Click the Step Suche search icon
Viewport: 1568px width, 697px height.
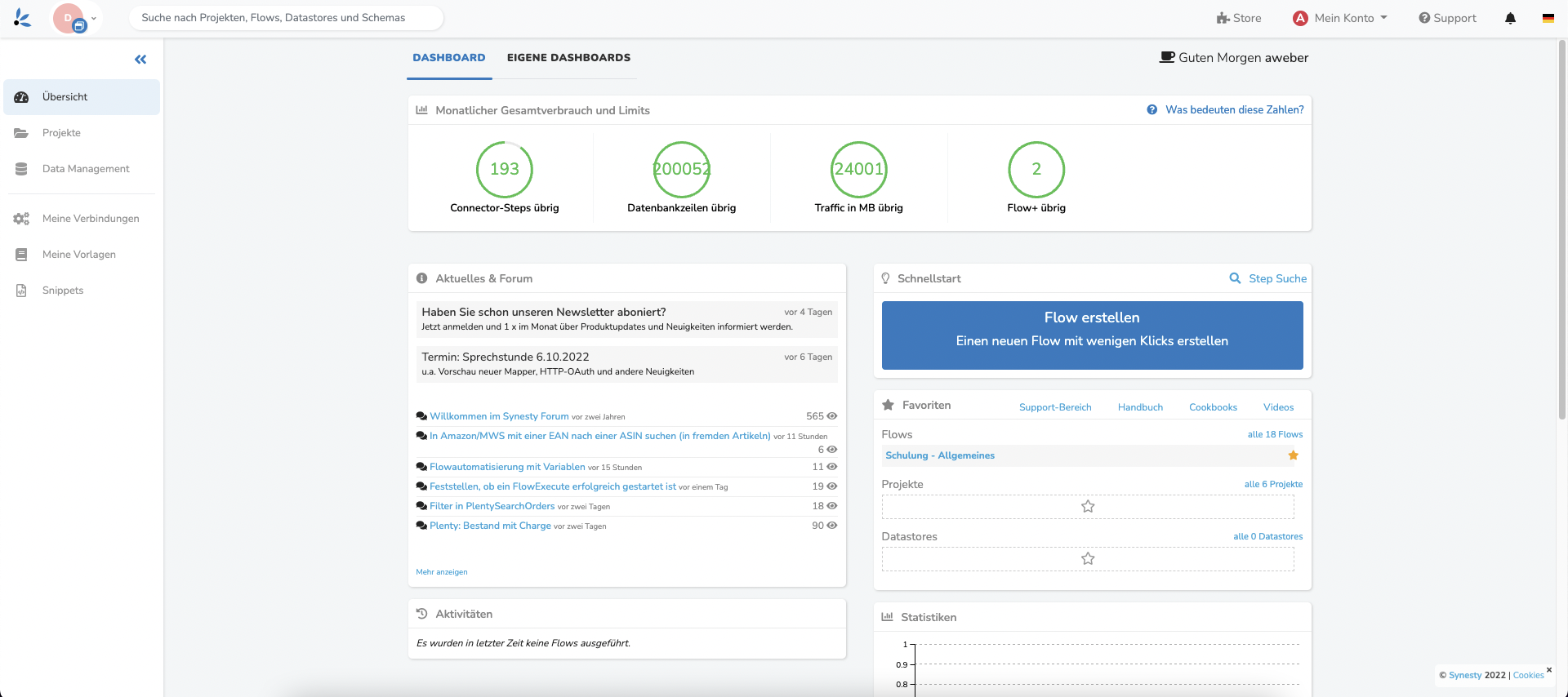click(1235, 278)
